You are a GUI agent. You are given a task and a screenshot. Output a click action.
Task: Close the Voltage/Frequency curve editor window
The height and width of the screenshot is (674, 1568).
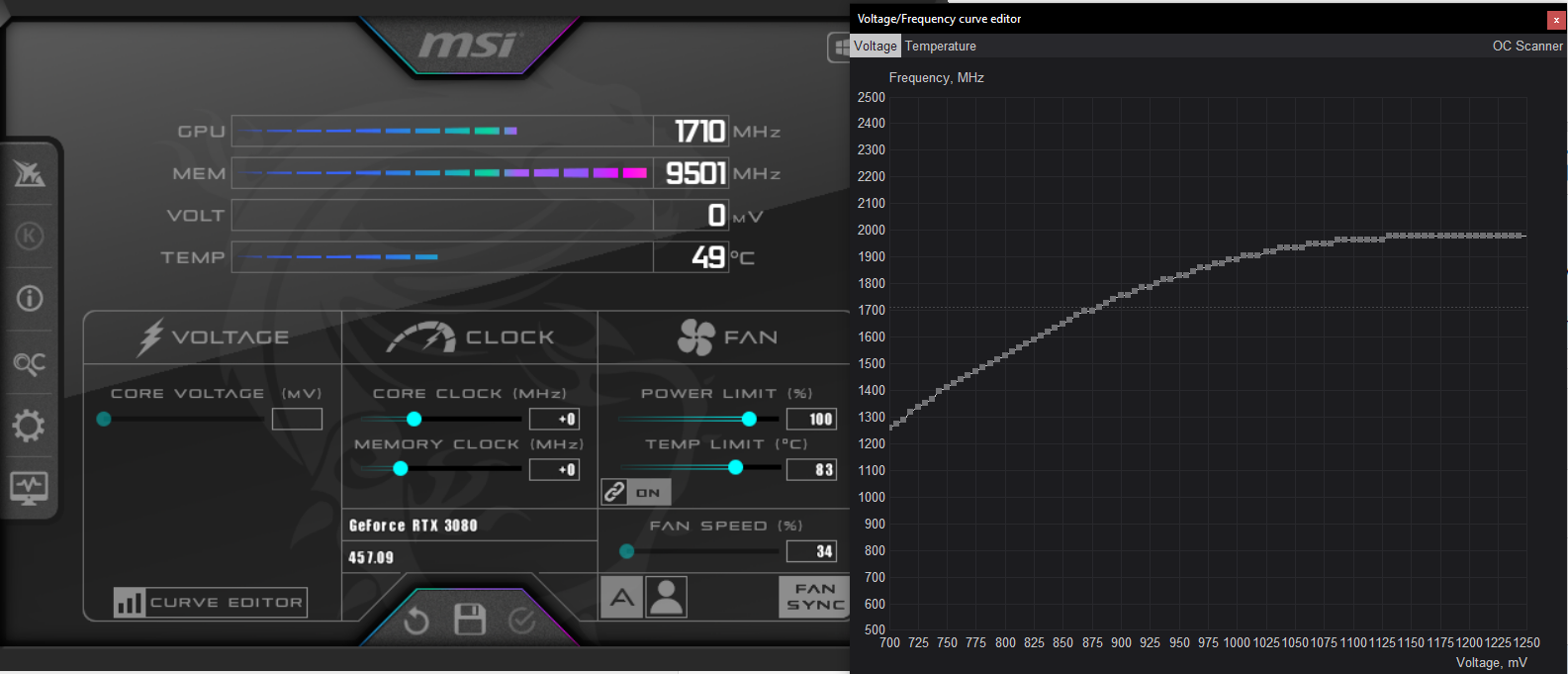pyautogui.click(x=1555, y=19)
